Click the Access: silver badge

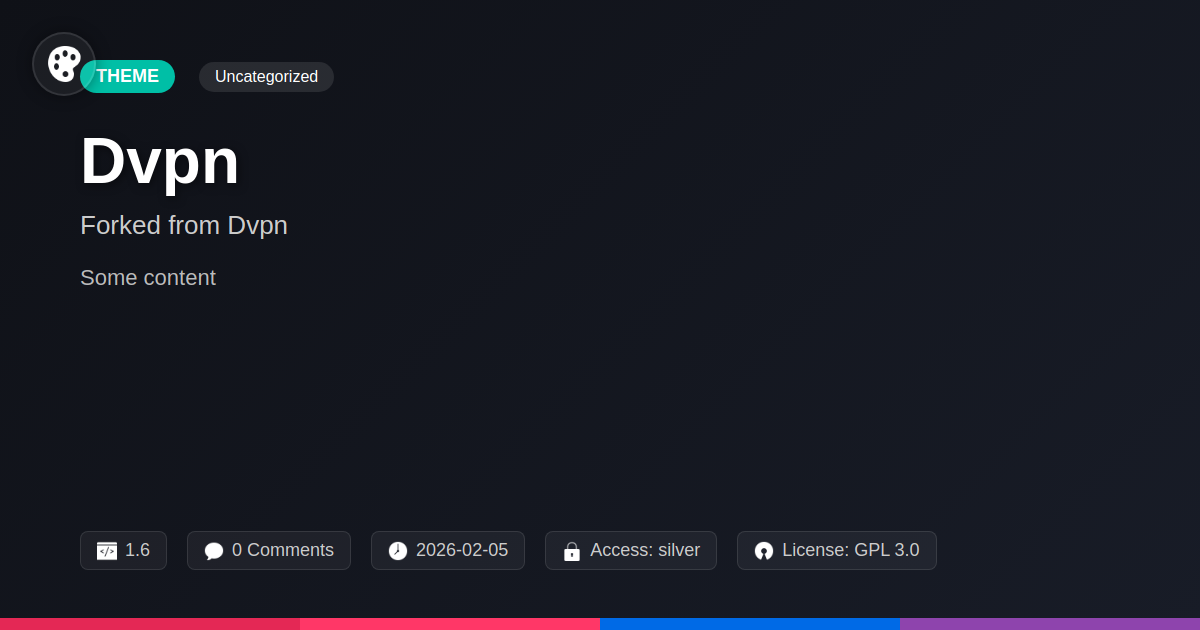pos(631,551)
